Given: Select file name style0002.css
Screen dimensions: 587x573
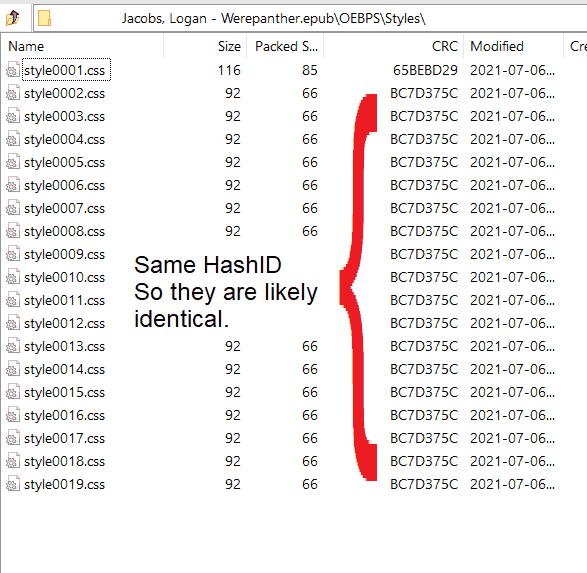Looking at the screenshot, I should tap(64, 93).
